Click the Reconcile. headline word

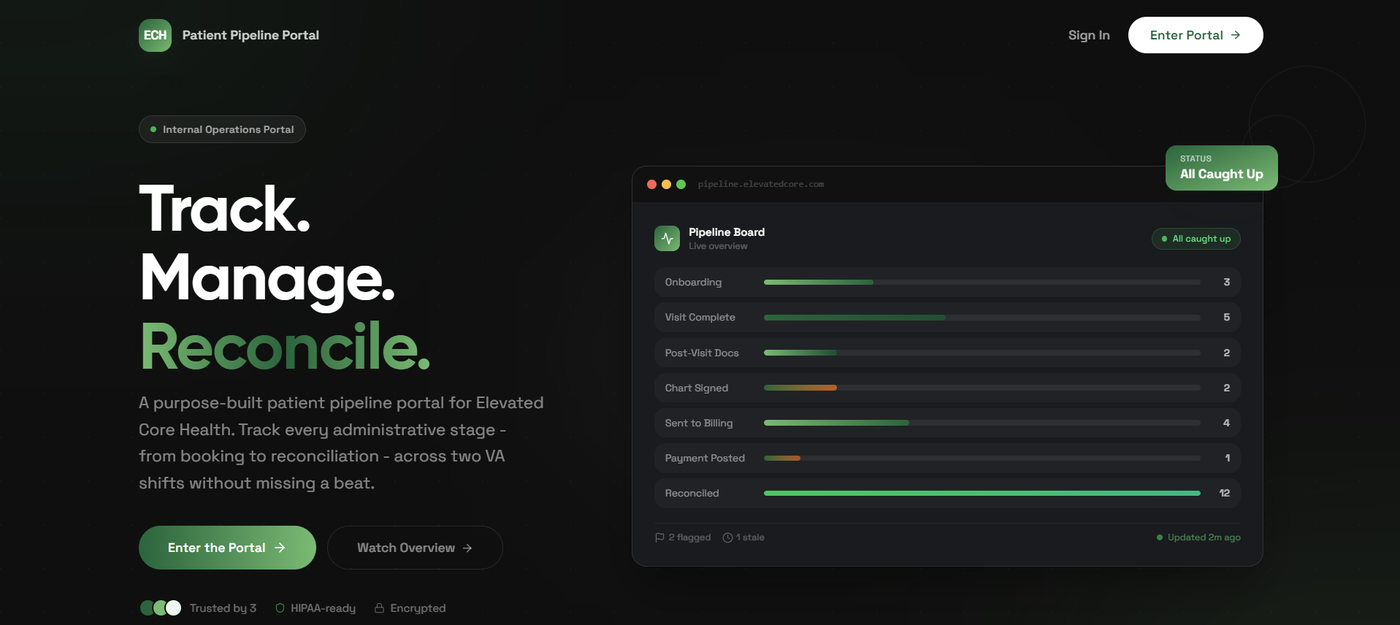(x=285, y=346)
